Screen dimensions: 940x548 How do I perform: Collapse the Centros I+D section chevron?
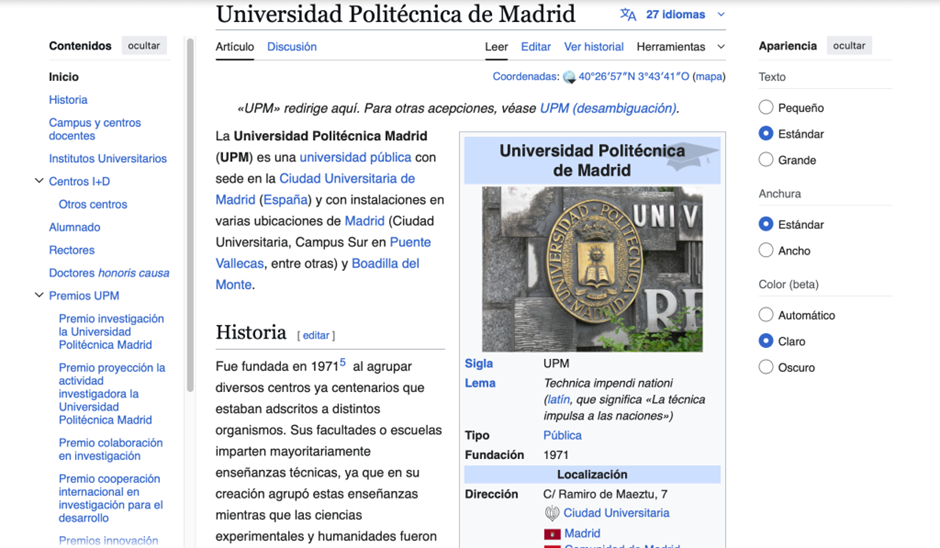[39, 180]
